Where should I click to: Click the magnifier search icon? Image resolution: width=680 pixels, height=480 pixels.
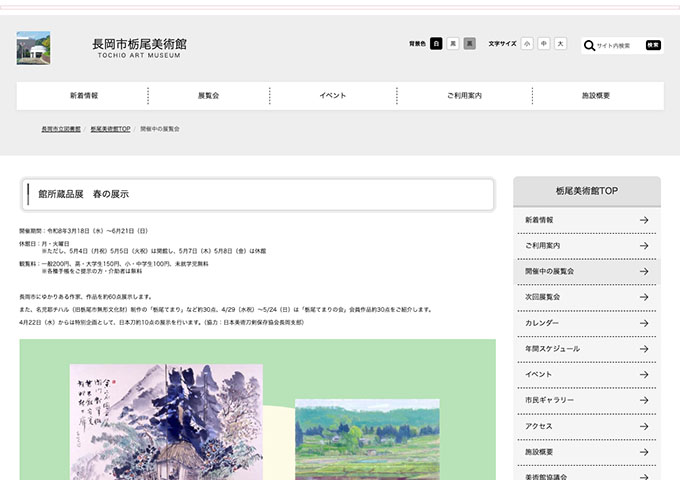[x=589, y=46]
